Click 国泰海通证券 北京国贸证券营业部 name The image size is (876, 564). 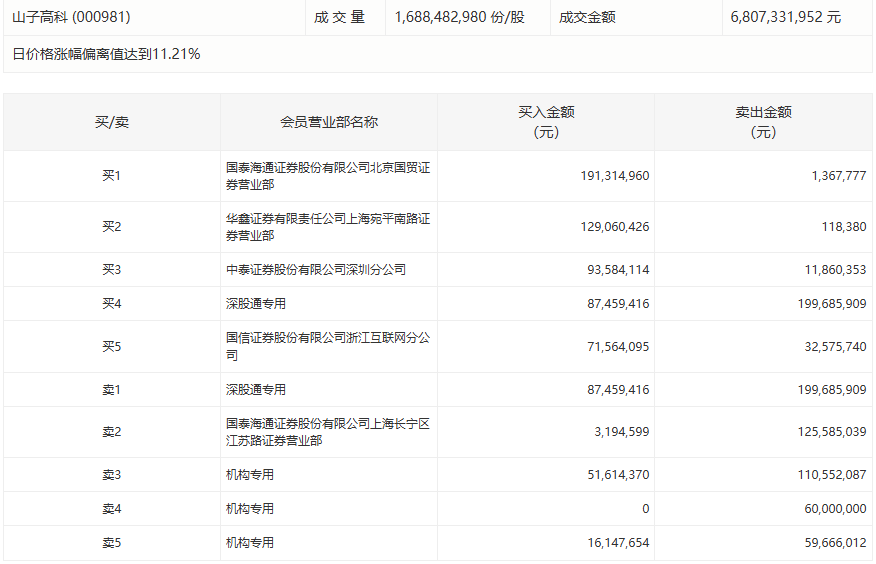coord(328,176)
